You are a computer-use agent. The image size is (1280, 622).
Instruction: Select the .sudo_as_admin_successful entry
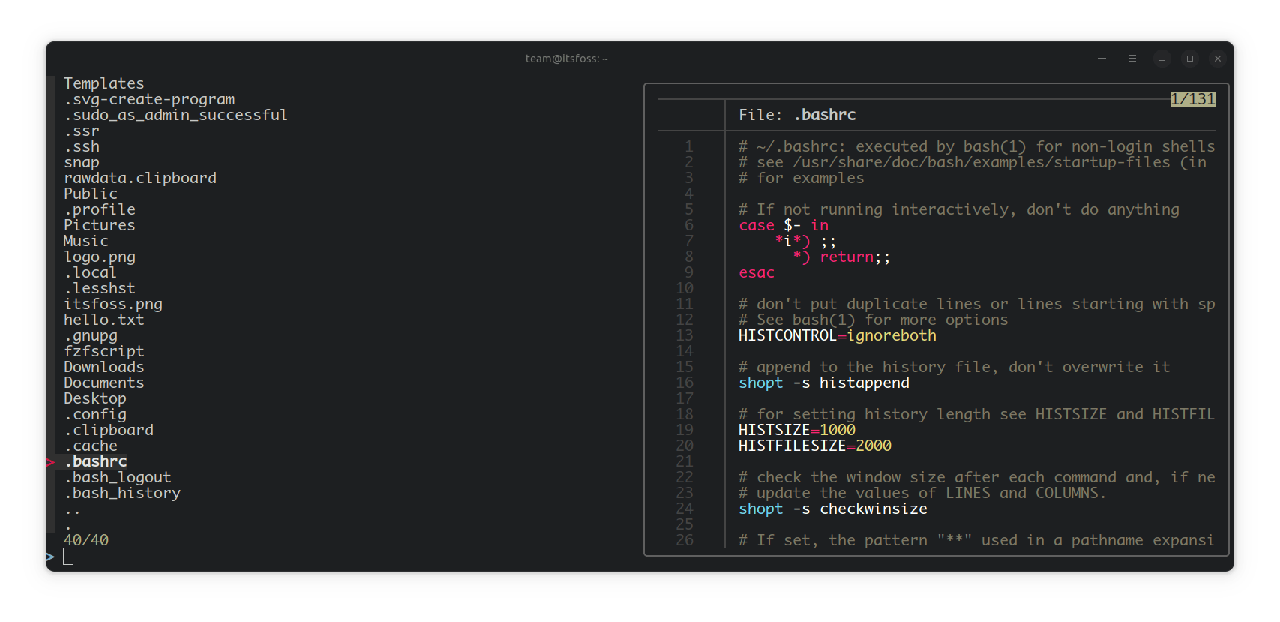(175, 115)
